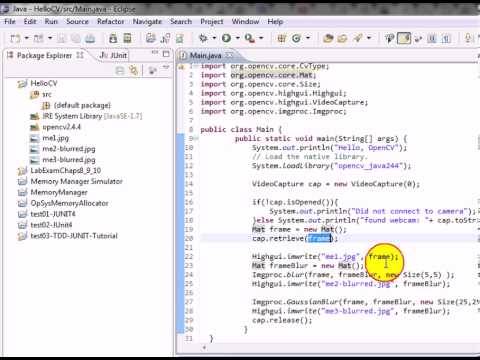
Task: Collapse all in Package Explorer
Action: point(120,70)
